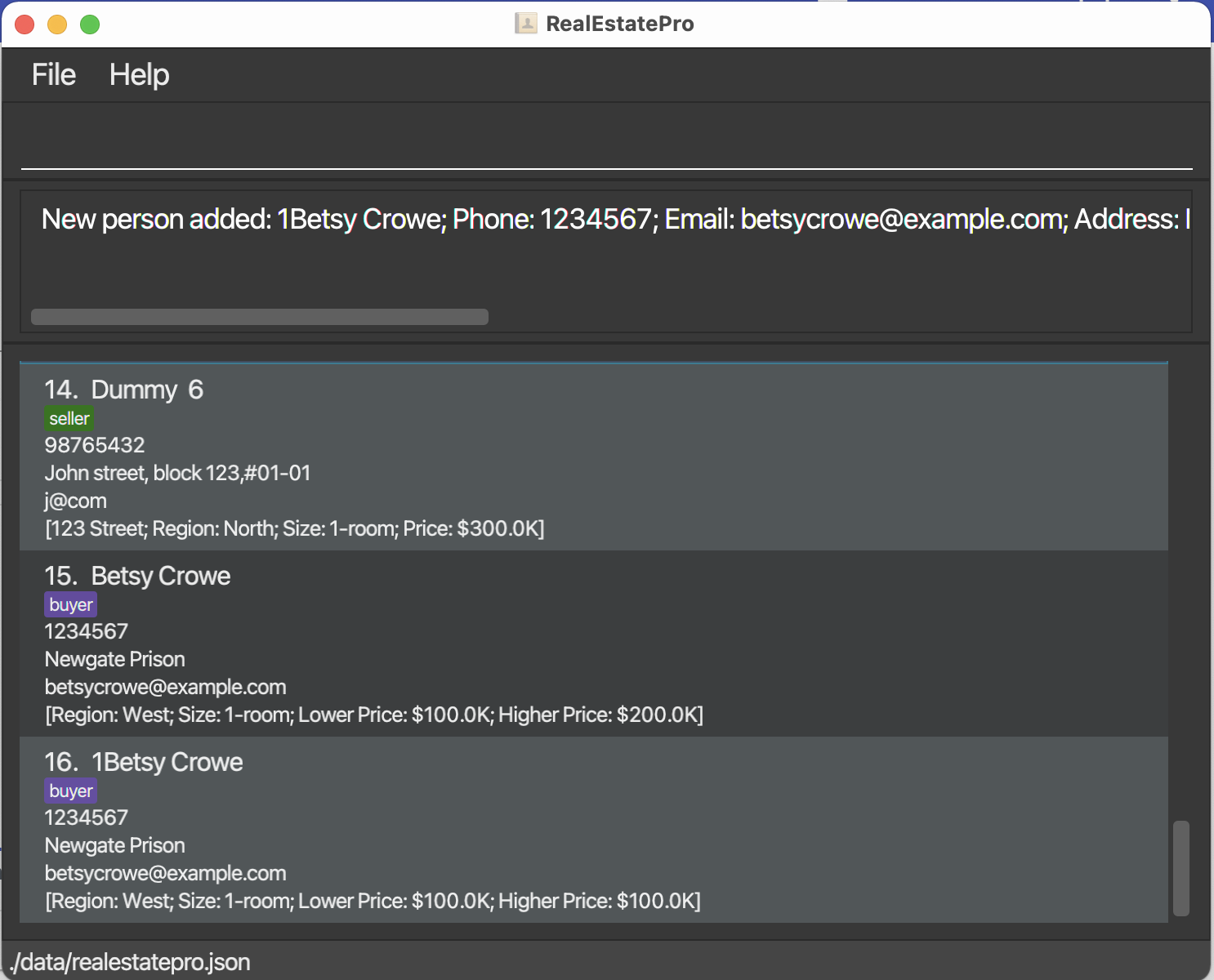
Task: Open the Help menu
Action: pyautogui.click(x=140, y=75)
